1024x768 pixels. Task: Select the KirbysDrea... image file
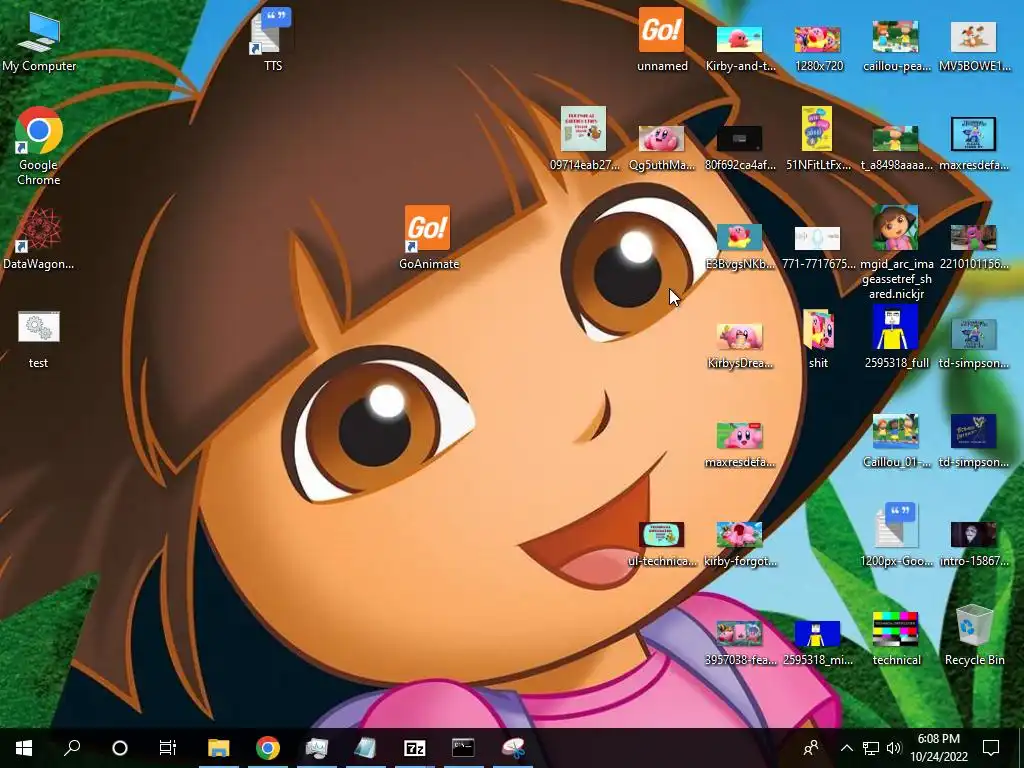[x=740, y=346]
